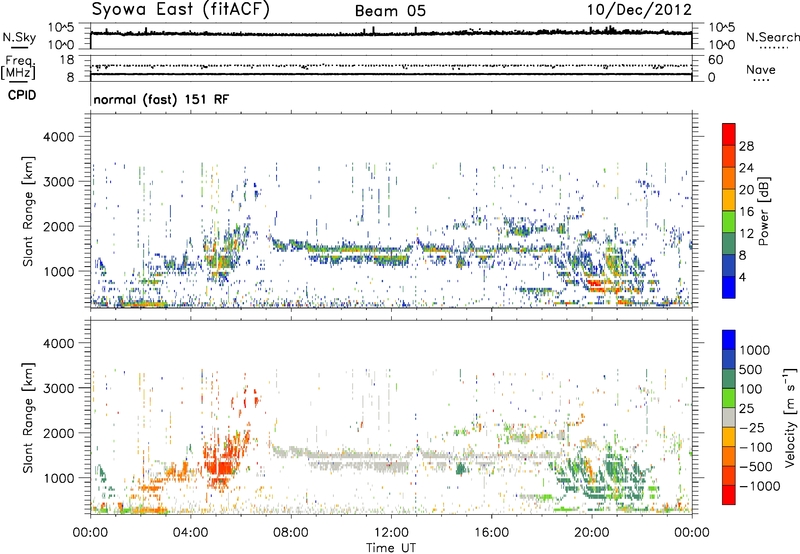Click the dark blue bottom Power colorbar segment

coord(729,287)
